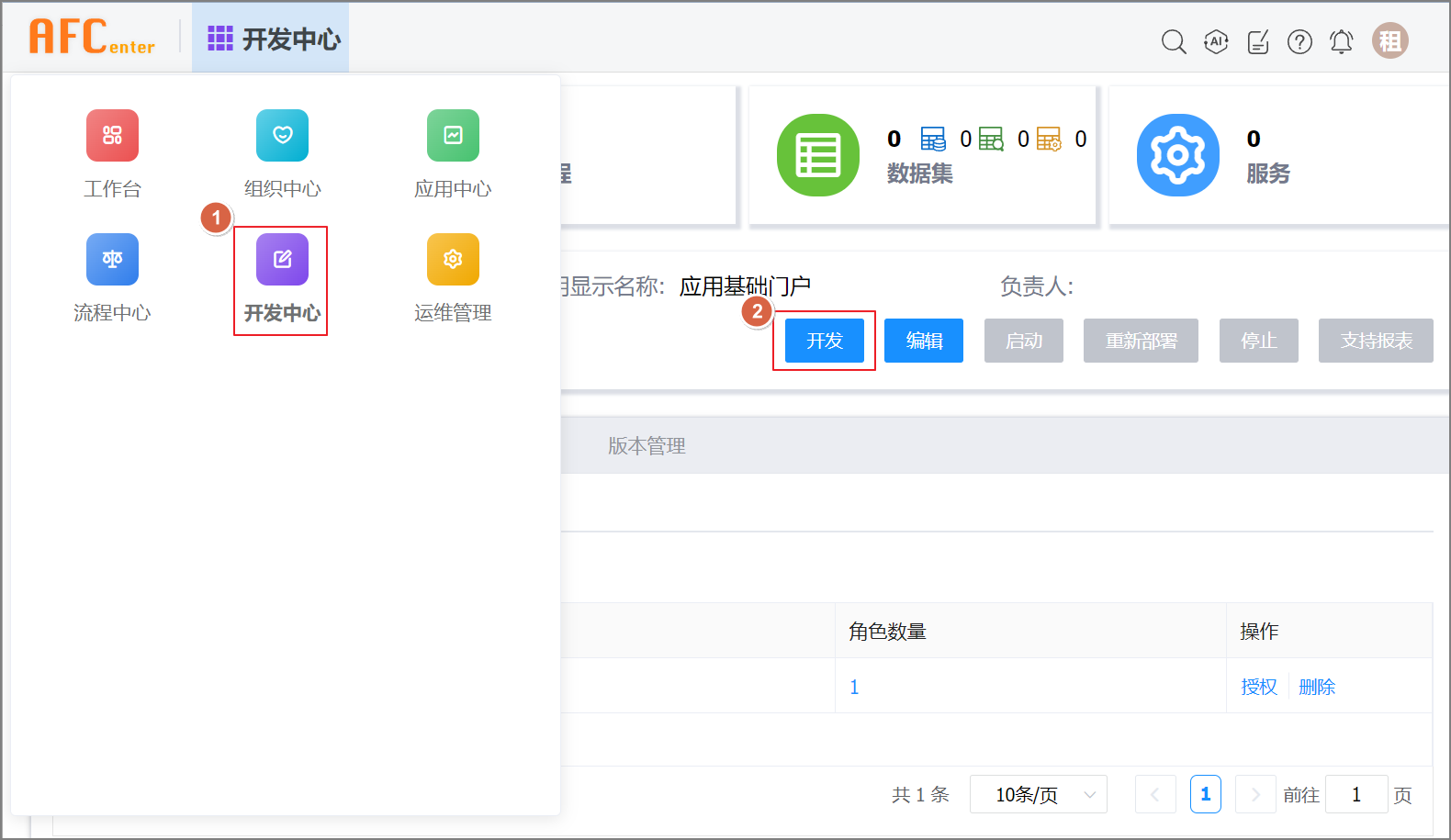1451x840 pixels.
Task: Click the 授权 link in table row
Action: [x=1258, y=687]
